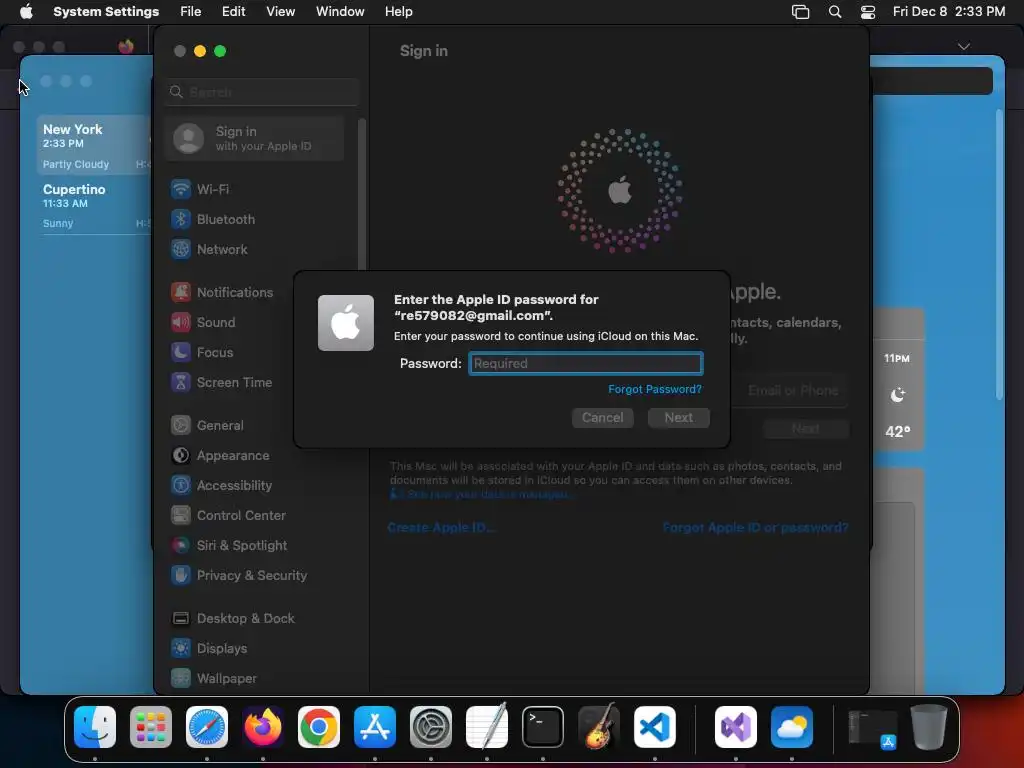Image resolution: width=1024 pixels, height=768 pixels.
Task: Open Screen Time settings in sidebar
Action: pyautogui.click(x=221, y=383)
